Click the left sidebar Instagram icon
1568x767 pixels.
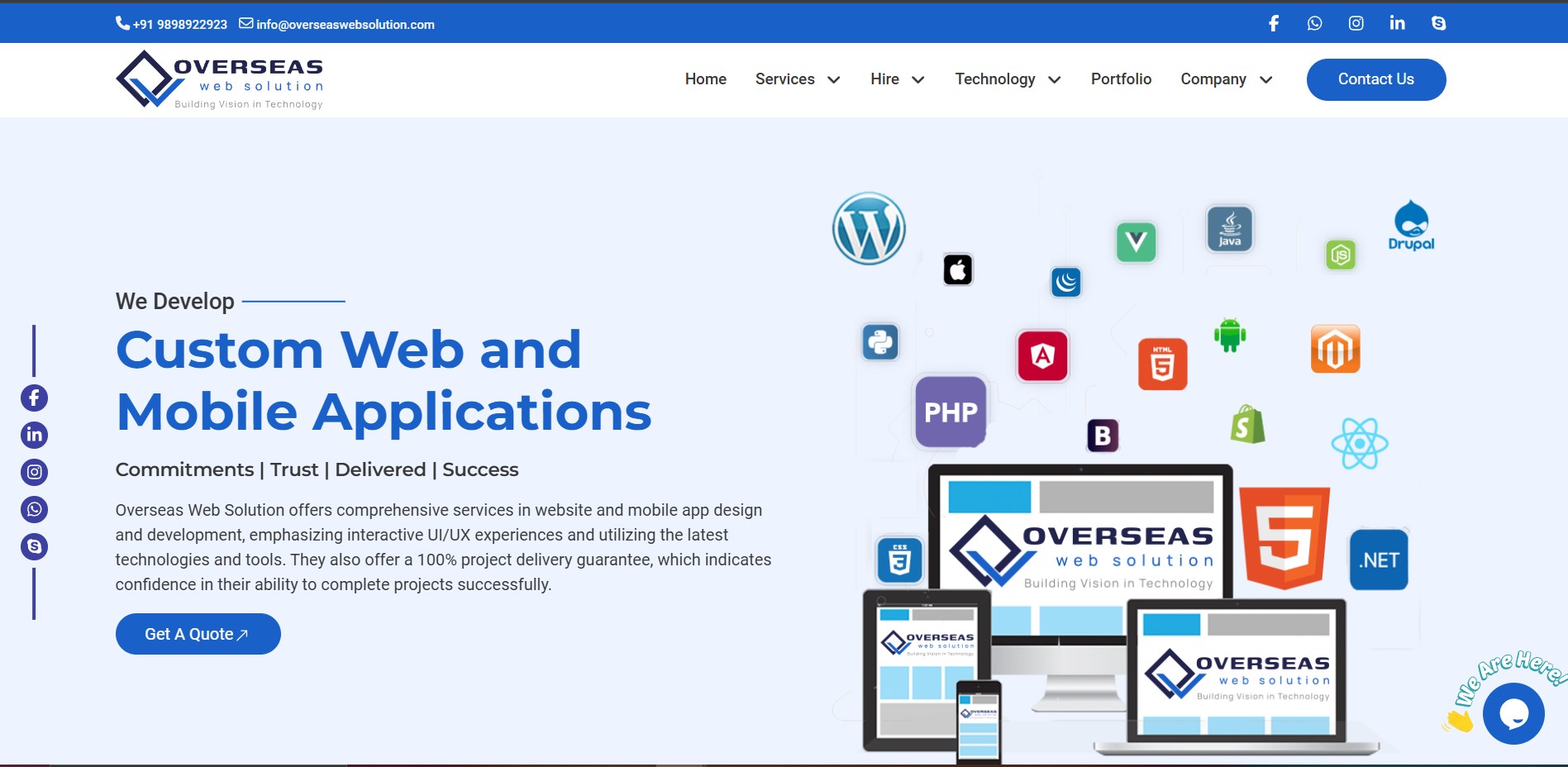34,472
